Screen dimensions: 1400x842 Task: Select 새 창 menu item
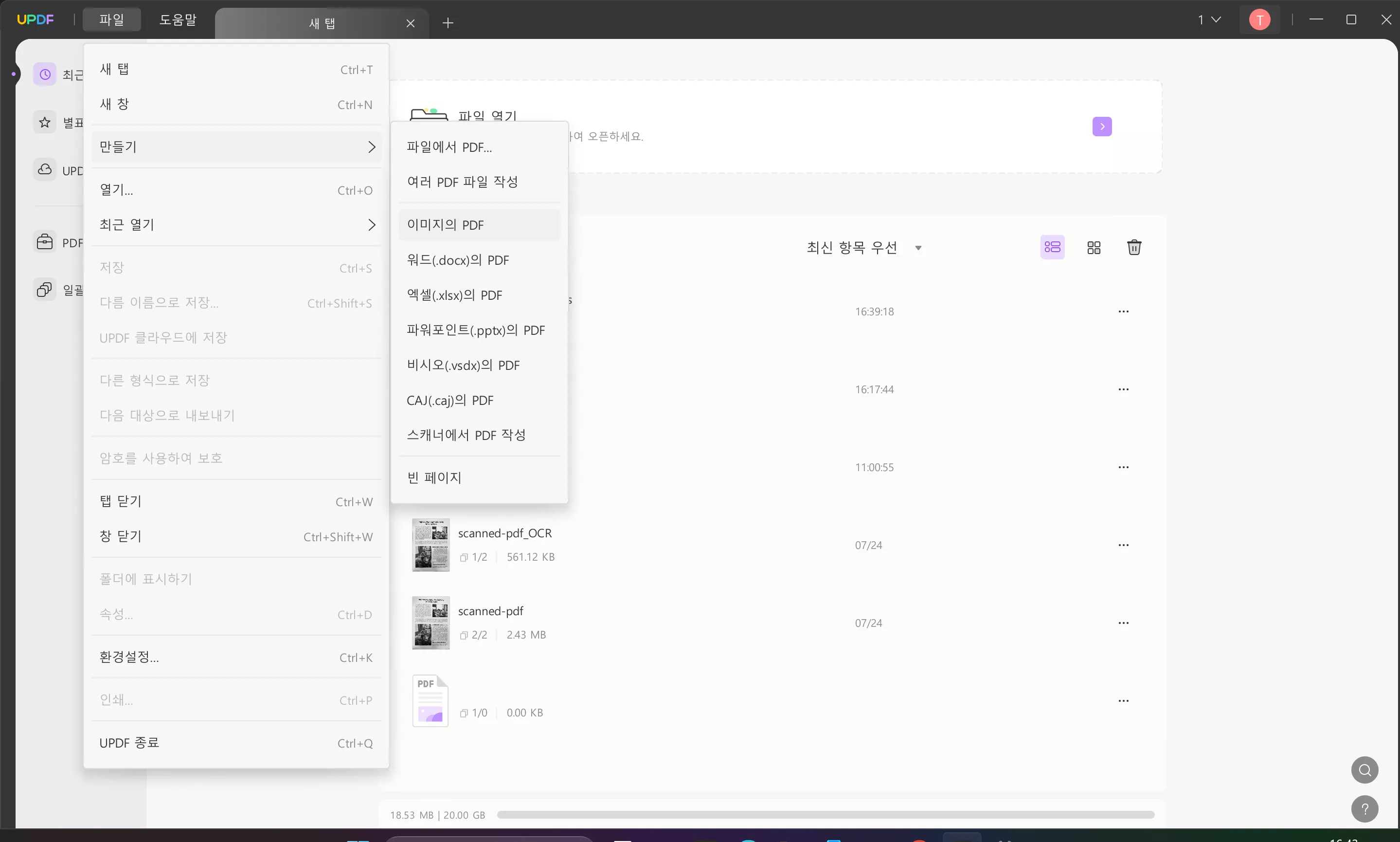236,105
